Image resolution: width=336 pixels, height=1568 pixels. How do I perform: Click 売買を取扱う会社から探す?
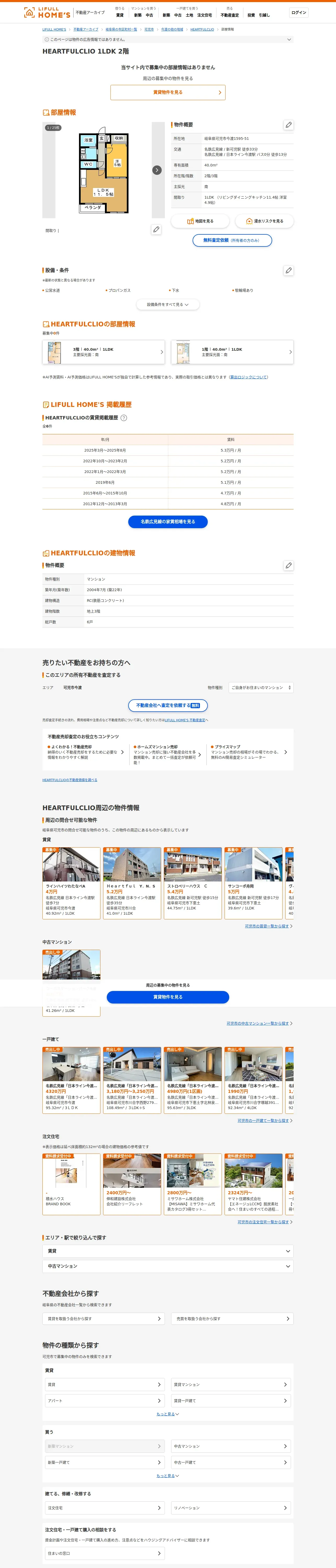pos(232,1318)
